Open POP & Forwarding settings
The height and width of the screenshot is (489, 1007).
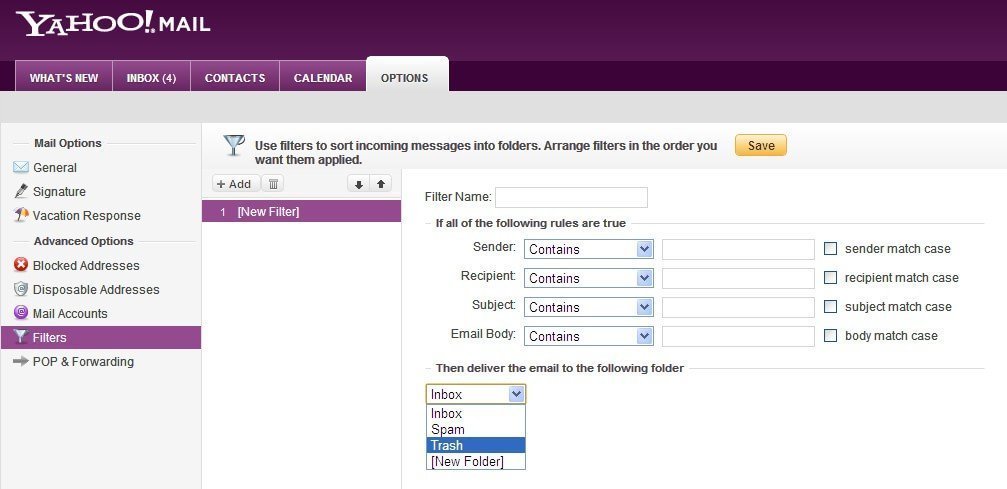(x=83, y=362)
